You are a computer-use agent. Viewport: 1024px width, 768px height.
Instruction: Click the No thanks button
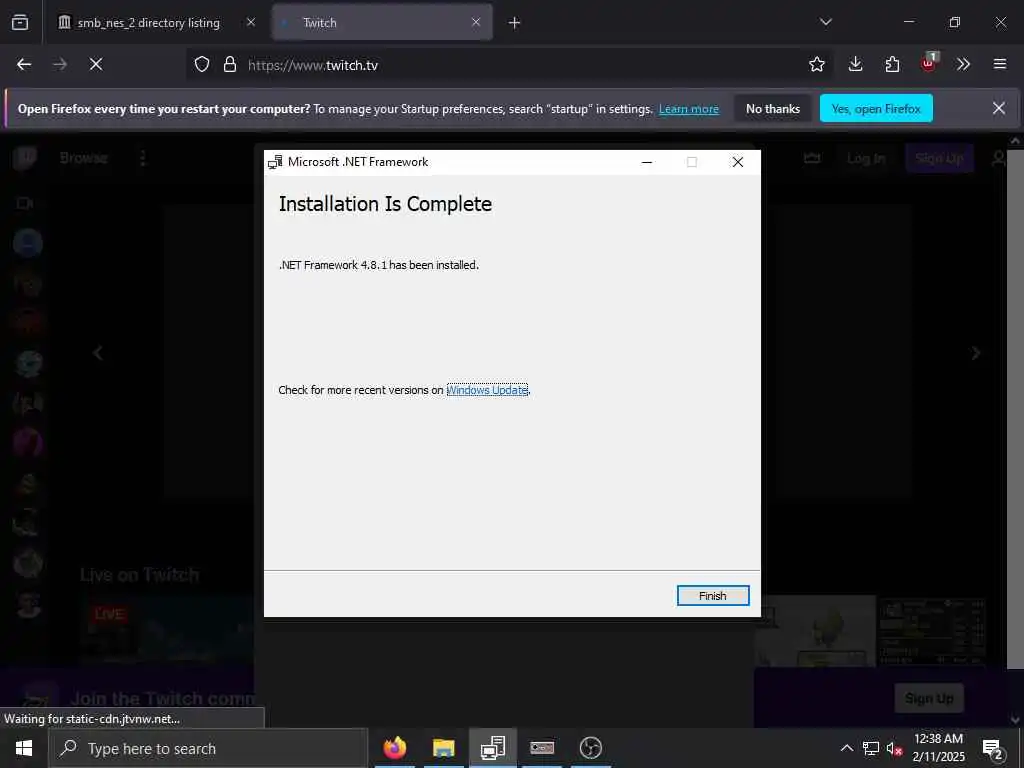(x=773, y=109)
